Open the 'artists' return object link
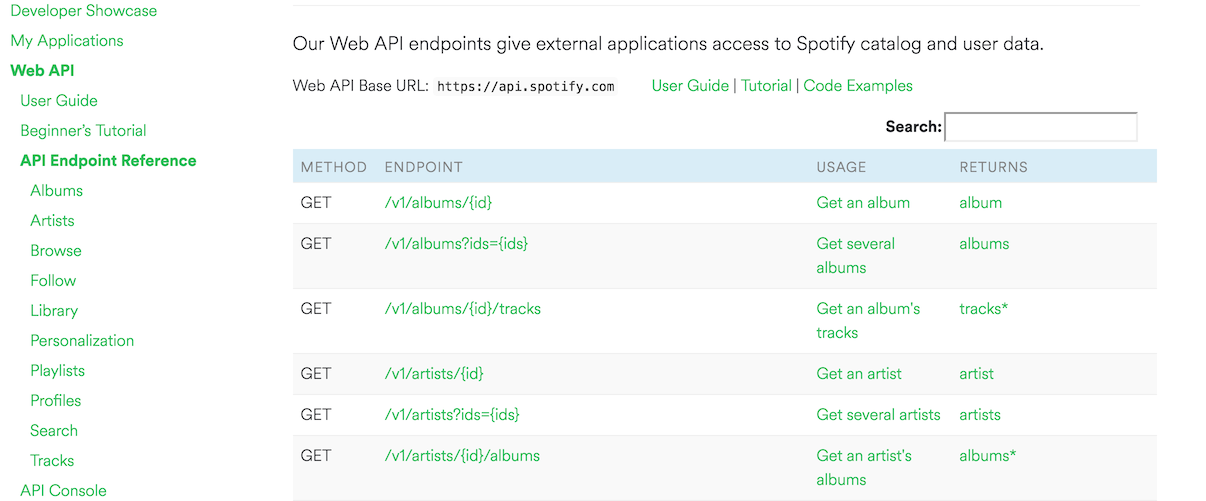The image size is (1206, 501). [980, 415]
